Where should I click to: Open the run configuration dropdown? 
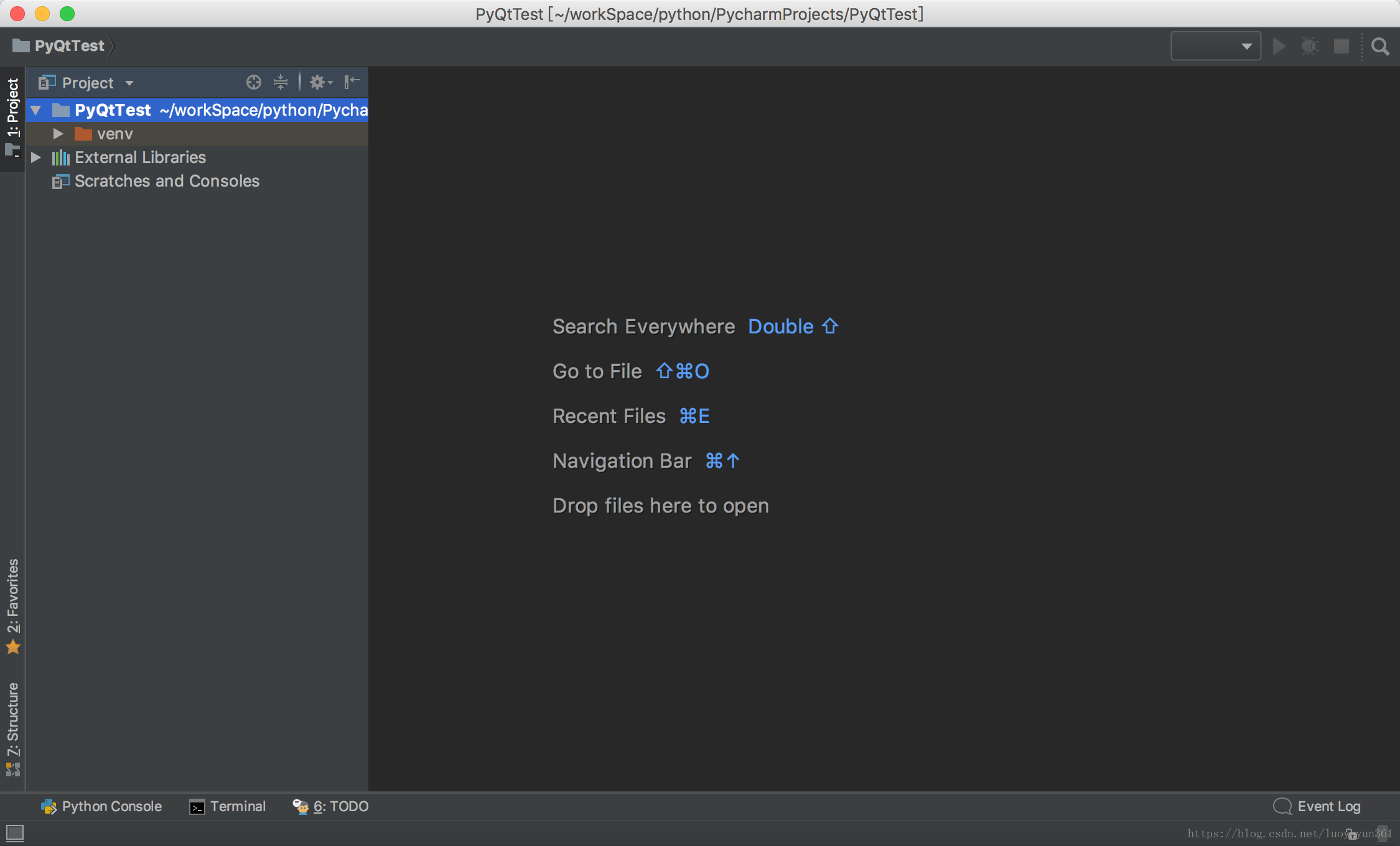coord(1216,46)
